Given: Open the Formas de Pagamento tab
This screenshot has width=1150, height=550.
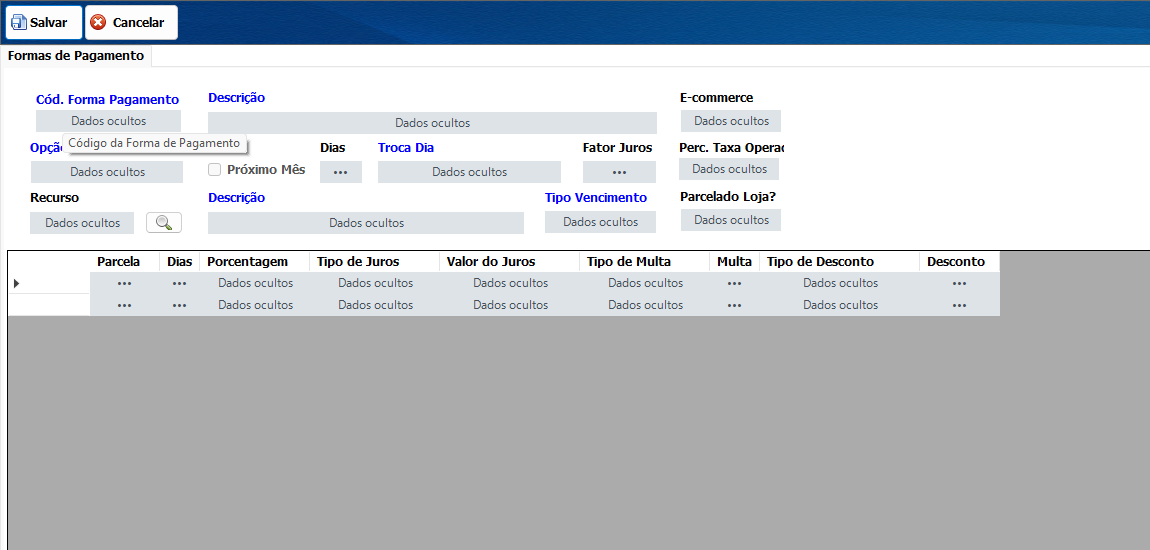Looking at the screenshot, I should click(x=76, y=56).
